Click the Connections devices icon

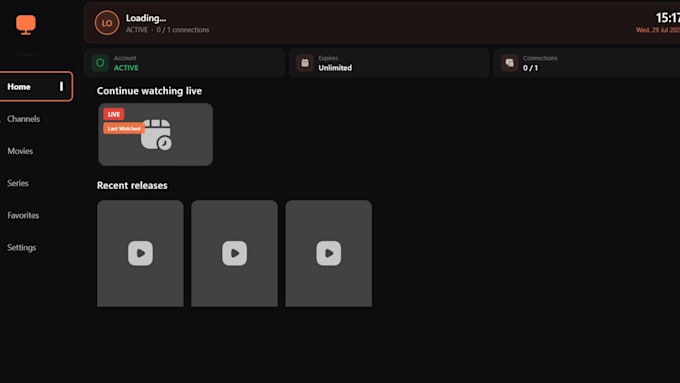510,63
